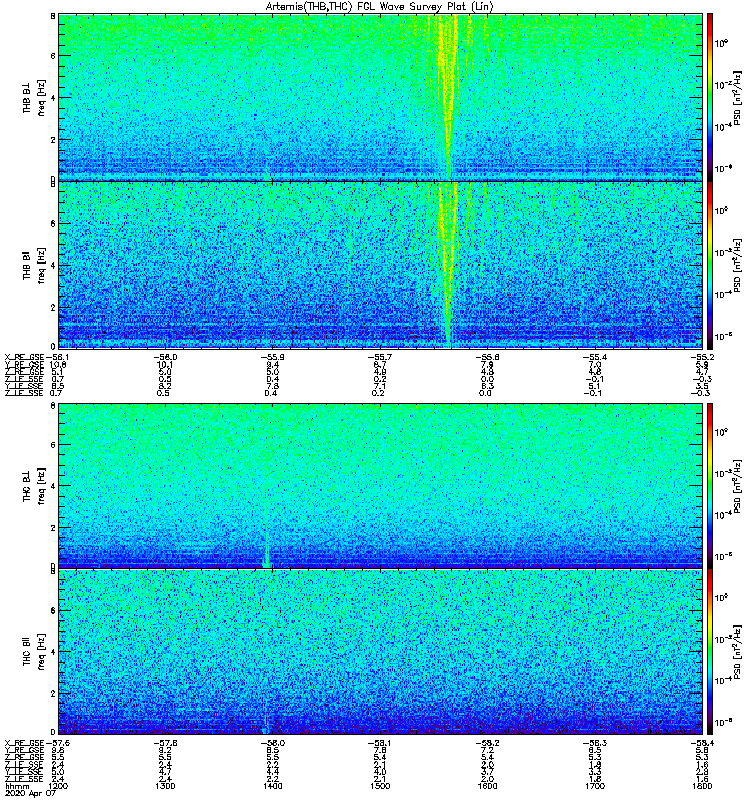Click the narrow spike in THC B⊥ near 1400
Screen dimensions: 750x800
[266, 556]
